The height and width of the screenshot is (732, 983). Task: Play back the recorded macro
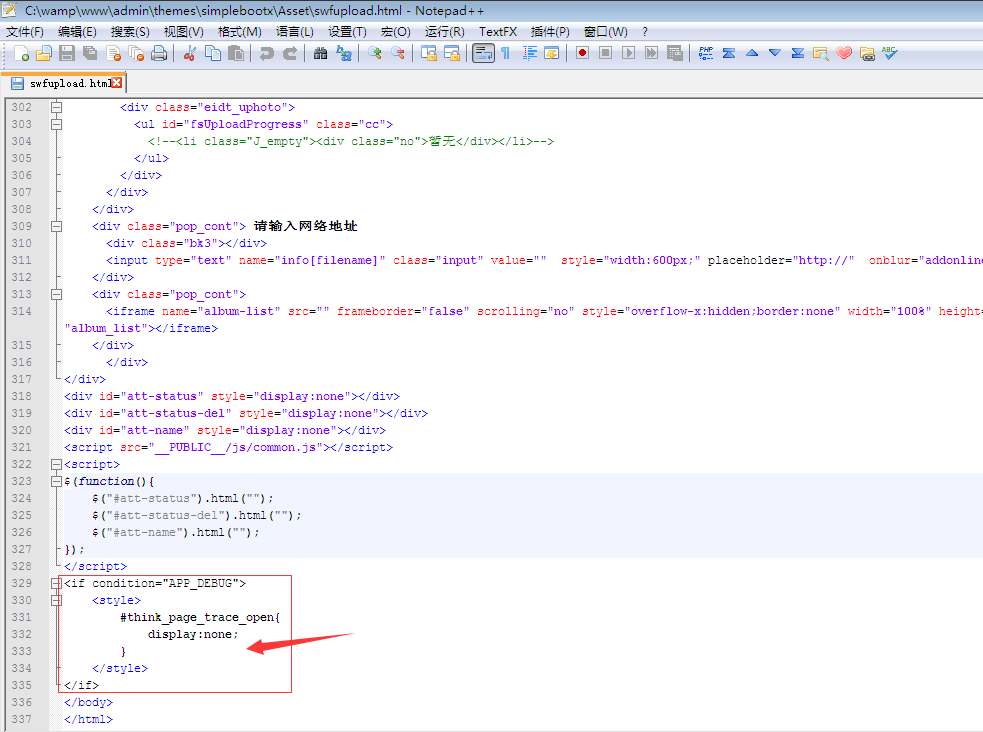(x=628, y=53)
